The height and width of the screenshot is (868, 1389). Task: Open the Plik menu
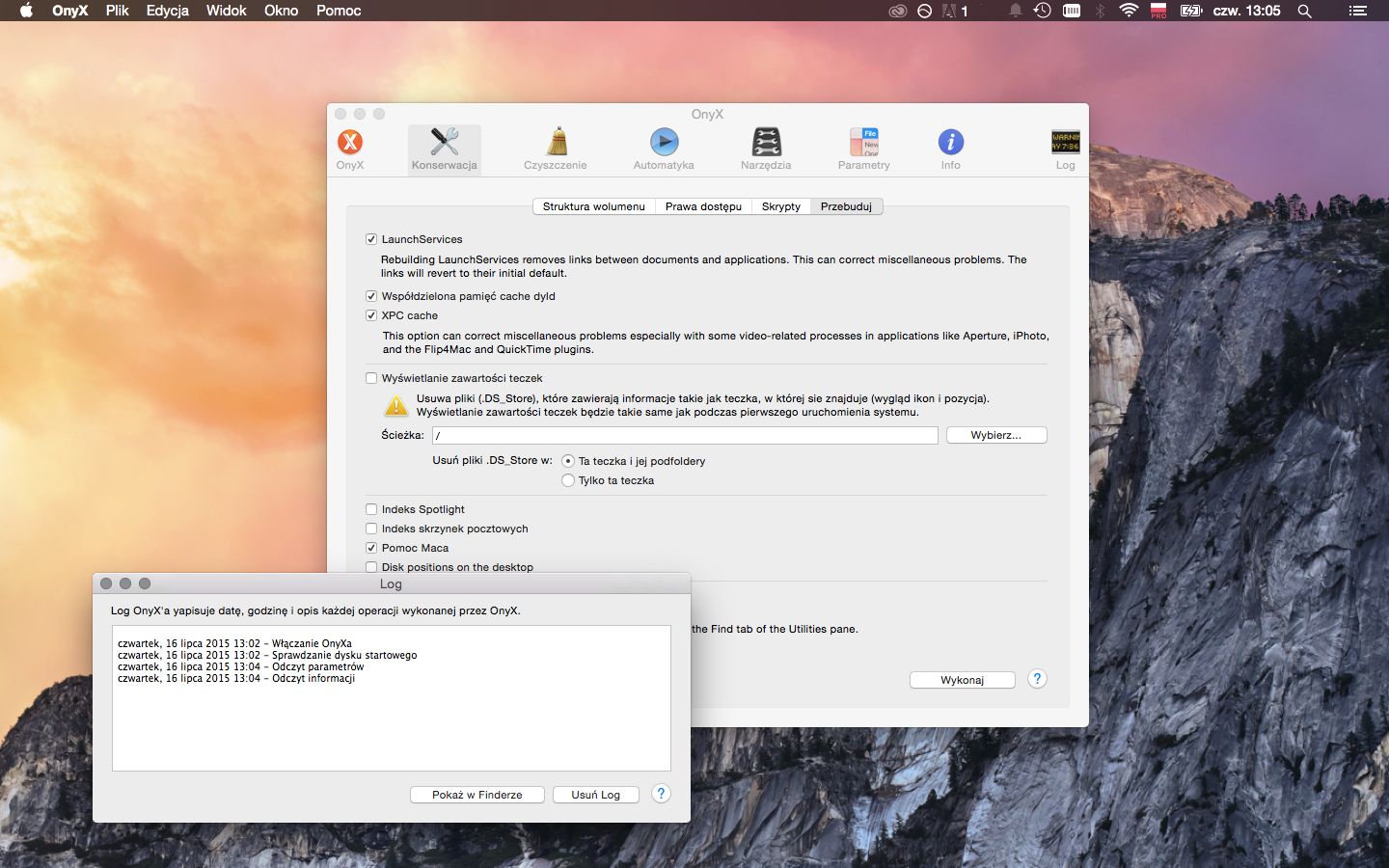118,11
